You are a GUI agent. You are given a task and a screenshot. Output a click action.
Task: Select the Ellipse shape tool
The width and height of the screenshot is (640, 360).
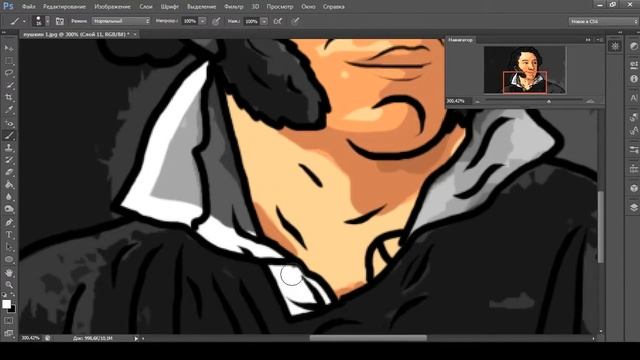9,260
